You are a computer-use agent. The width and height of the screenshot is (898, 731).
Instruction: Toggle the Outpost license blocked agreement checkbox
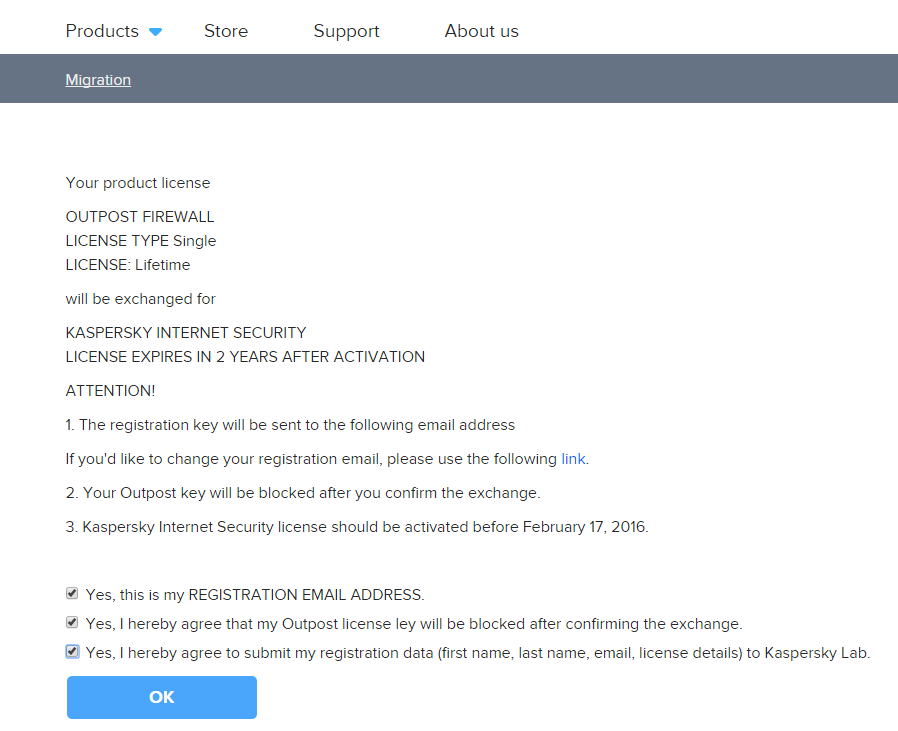point(72,623)
